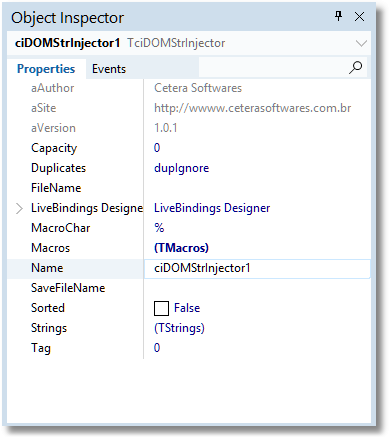The height and width of the screenshot is (440, 390).
Task: Select the aVersion property row
Action: click(53, 128)
